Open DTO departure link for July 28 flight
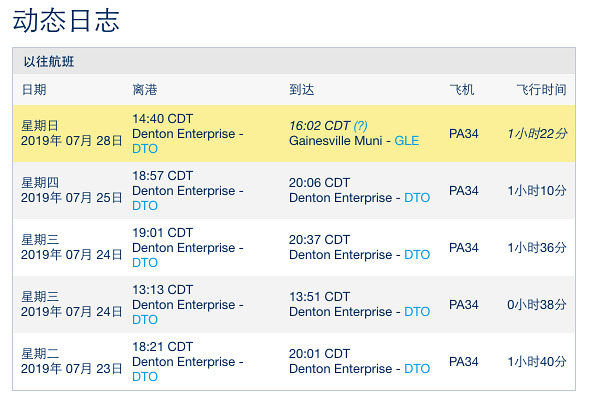 coord(145,149)
